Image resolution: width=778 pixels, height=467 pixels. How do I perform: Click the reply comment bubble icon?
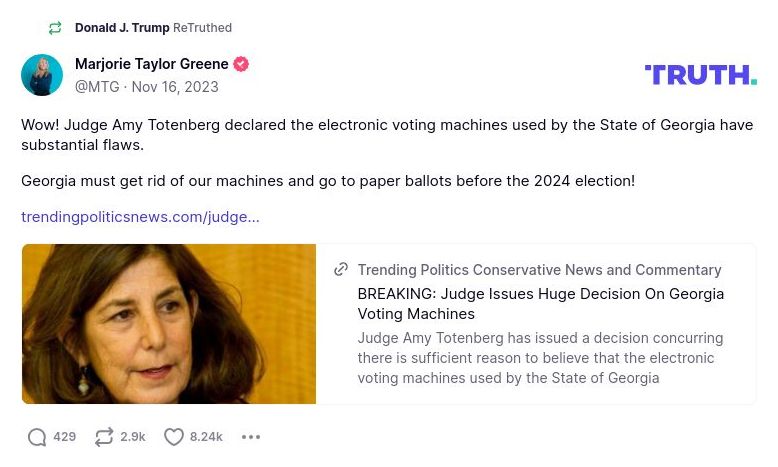tap(37, 437)
